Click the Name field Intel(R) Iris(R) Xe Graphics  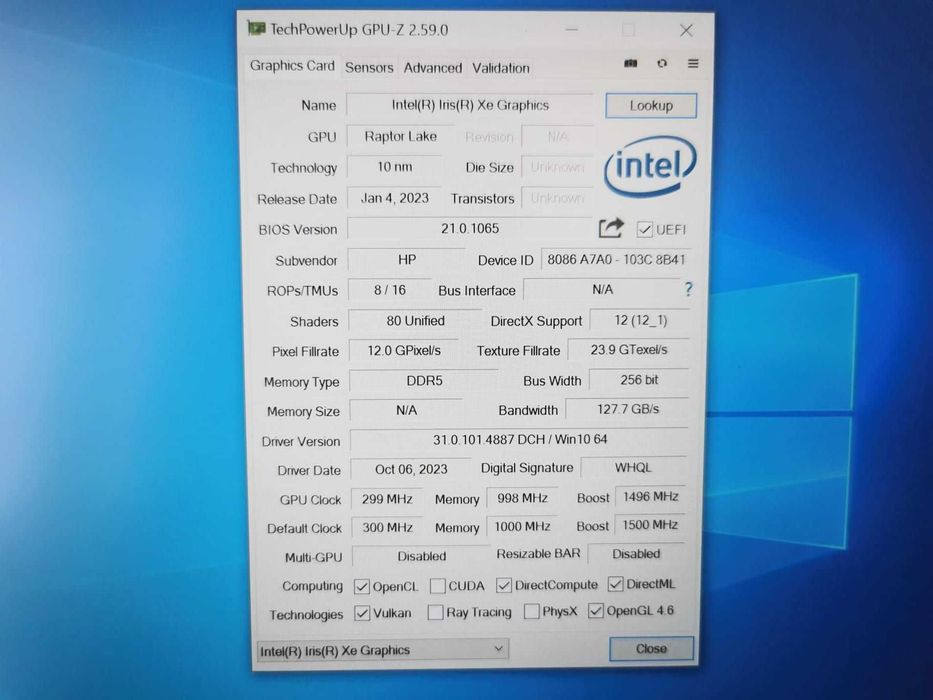point(469,105)
